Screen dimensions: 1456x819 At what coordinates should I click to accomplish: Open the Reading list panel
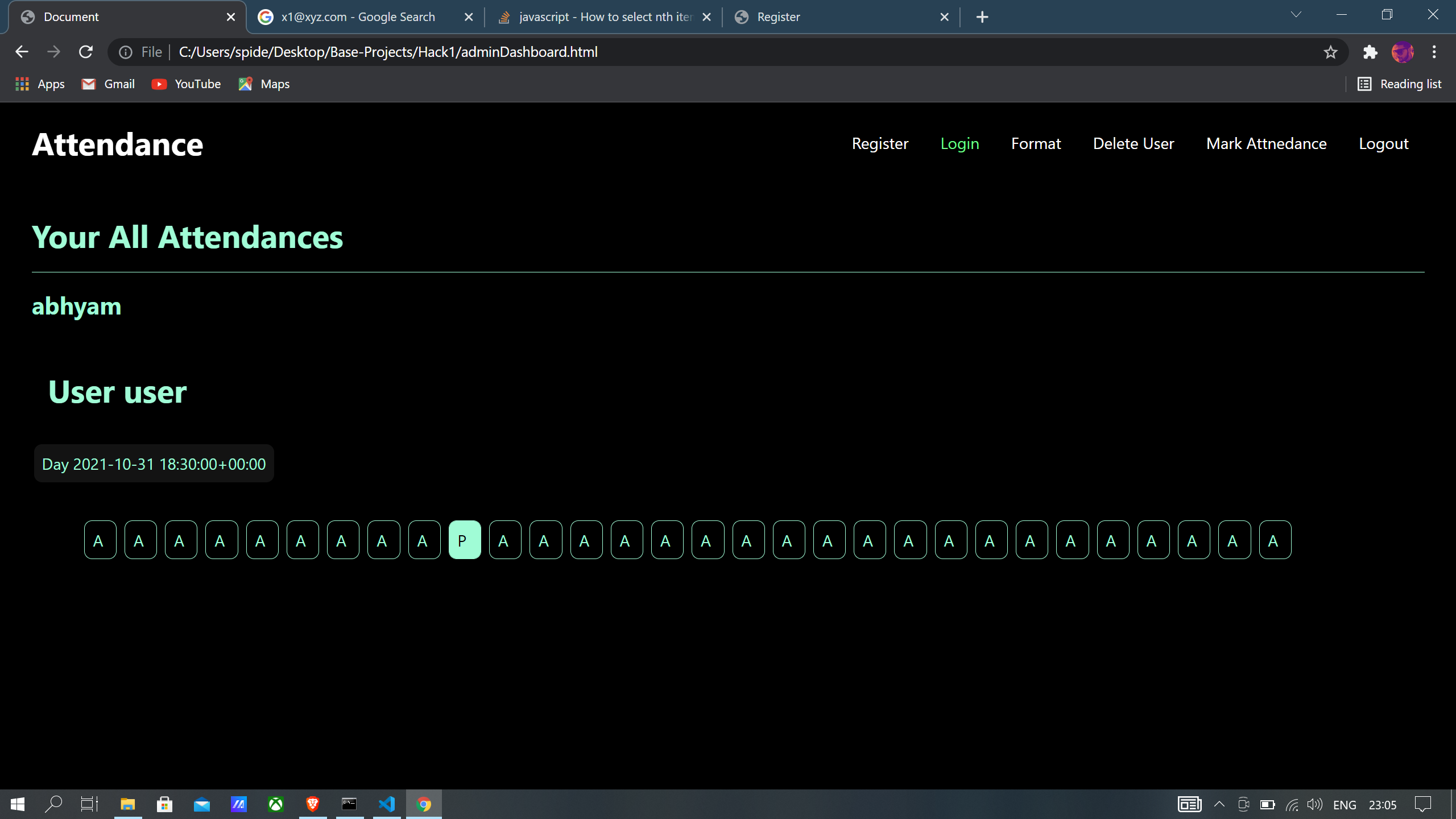click(x=1400, y=84)
